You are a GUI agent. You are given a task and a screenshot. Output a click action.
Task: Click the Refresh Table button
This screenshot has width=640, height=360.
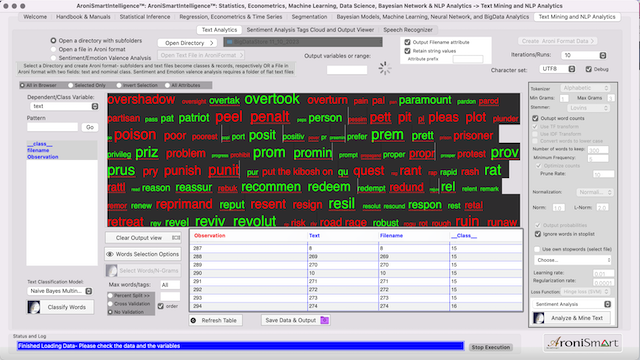216,320
